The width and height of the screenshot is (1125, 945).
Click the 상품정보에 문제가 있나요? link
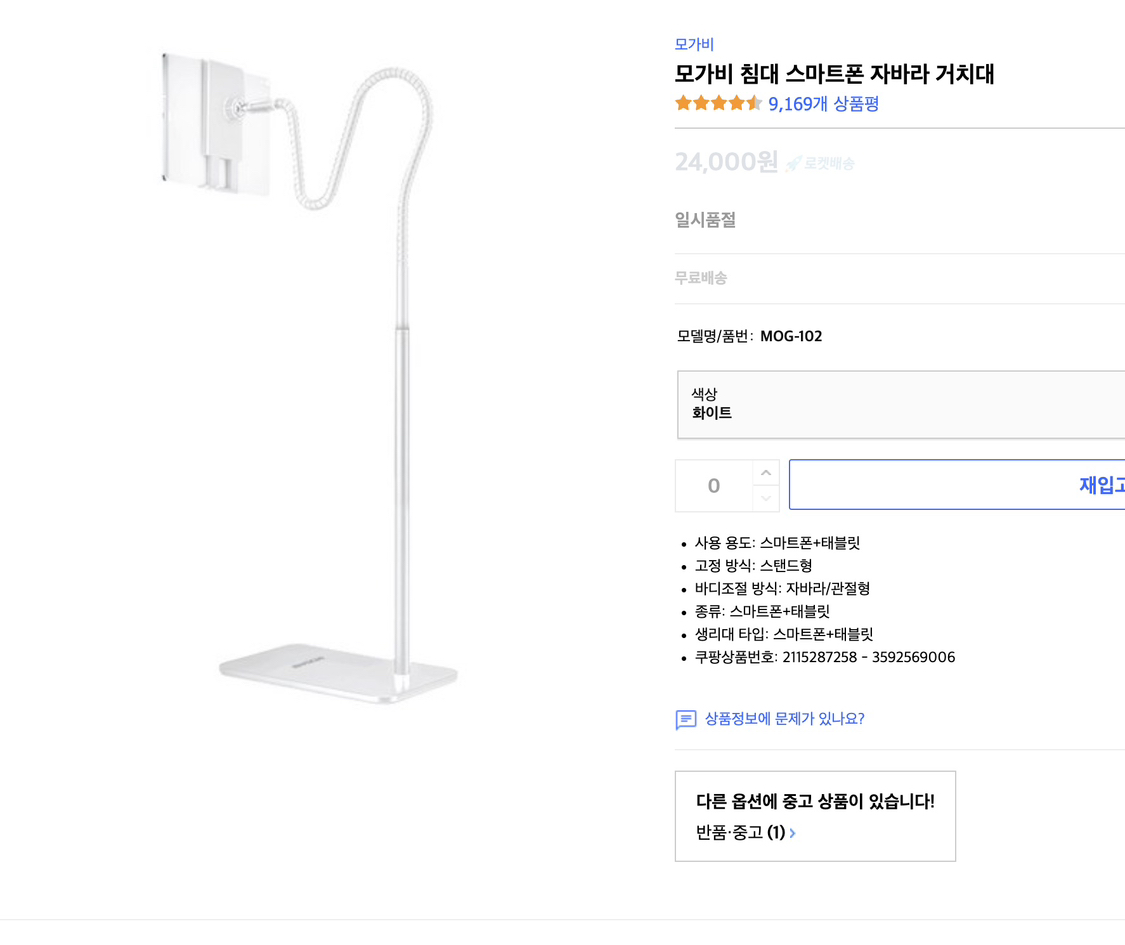click(784, 718)
